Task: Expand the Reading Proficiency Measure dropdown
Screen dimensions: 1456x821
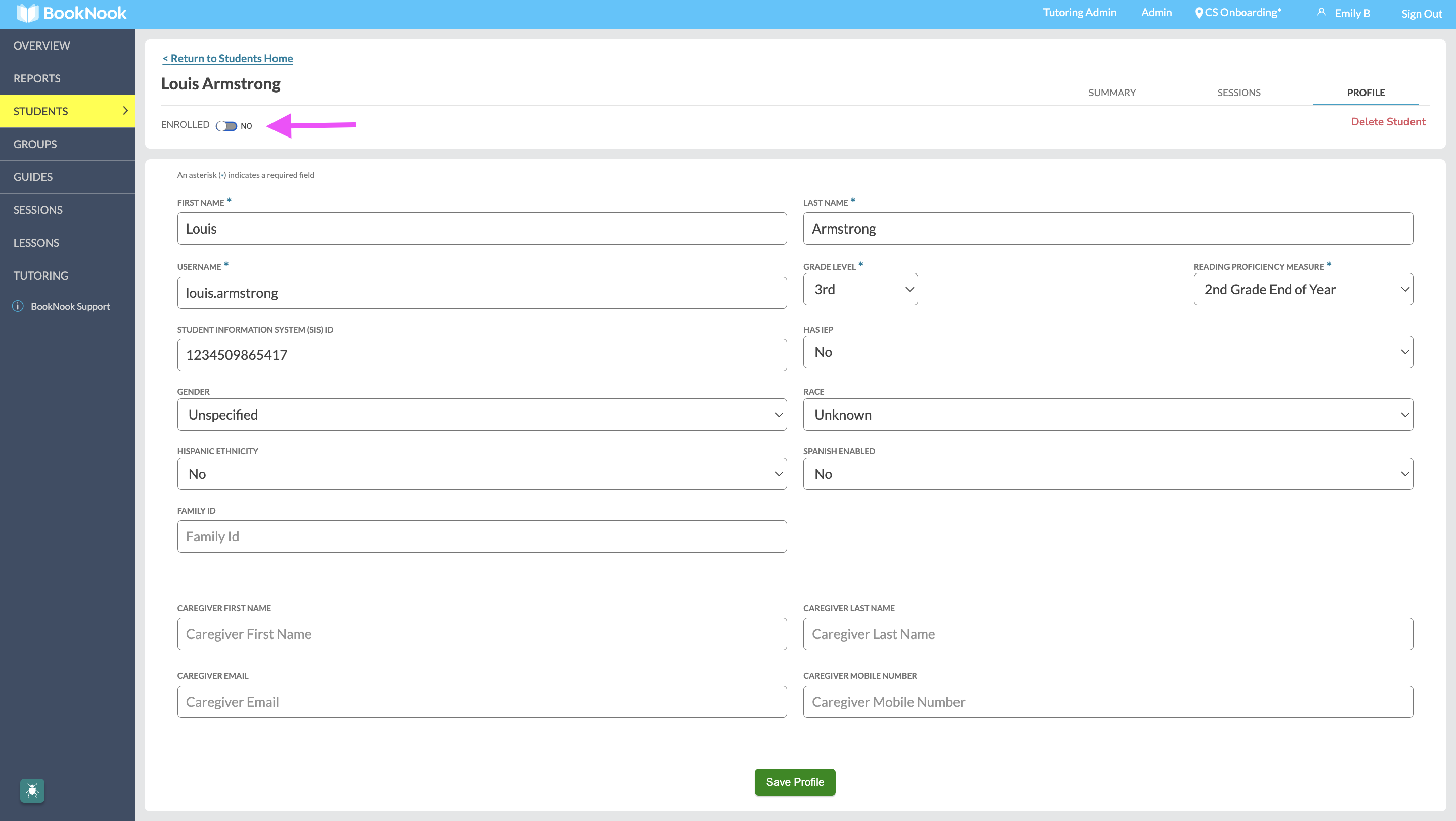Action: tap(1302, 289)
